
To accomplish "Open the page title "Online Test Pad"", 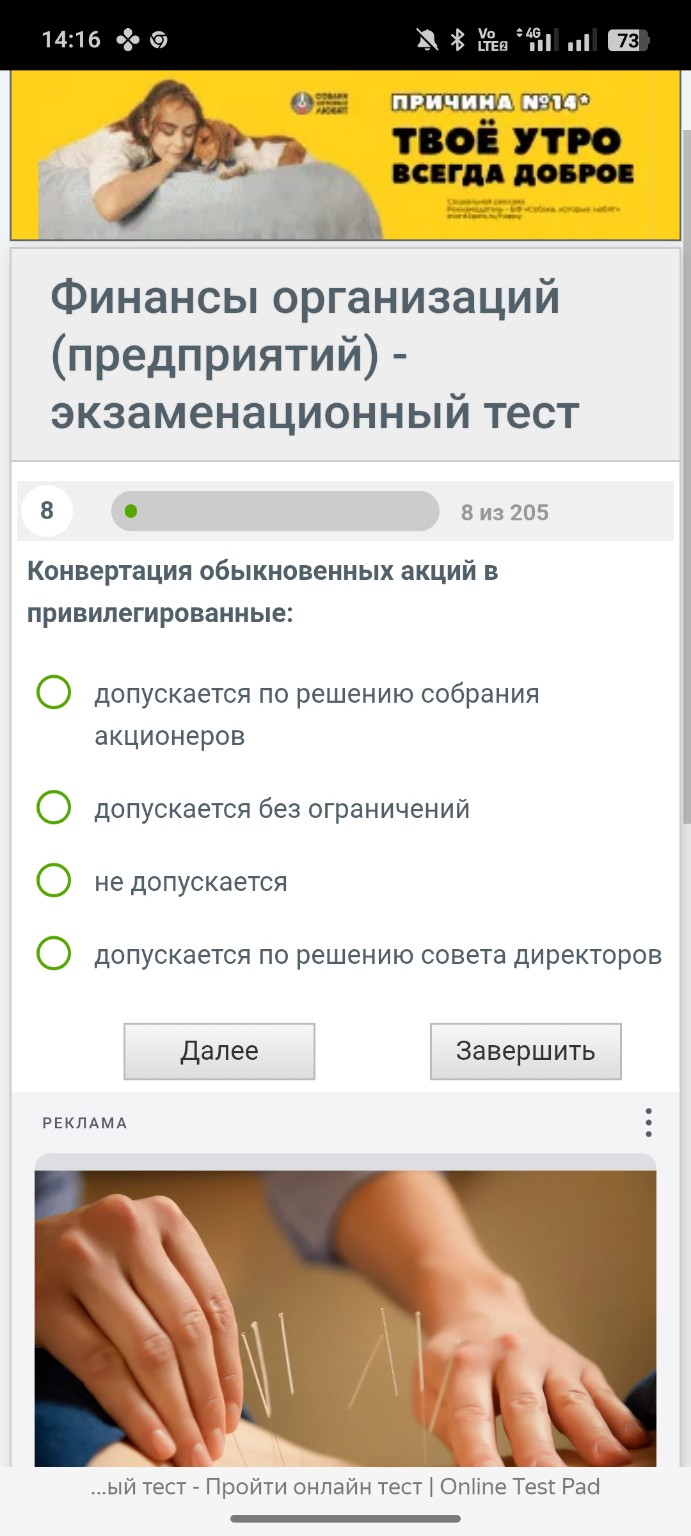I will click(345, 1487).
